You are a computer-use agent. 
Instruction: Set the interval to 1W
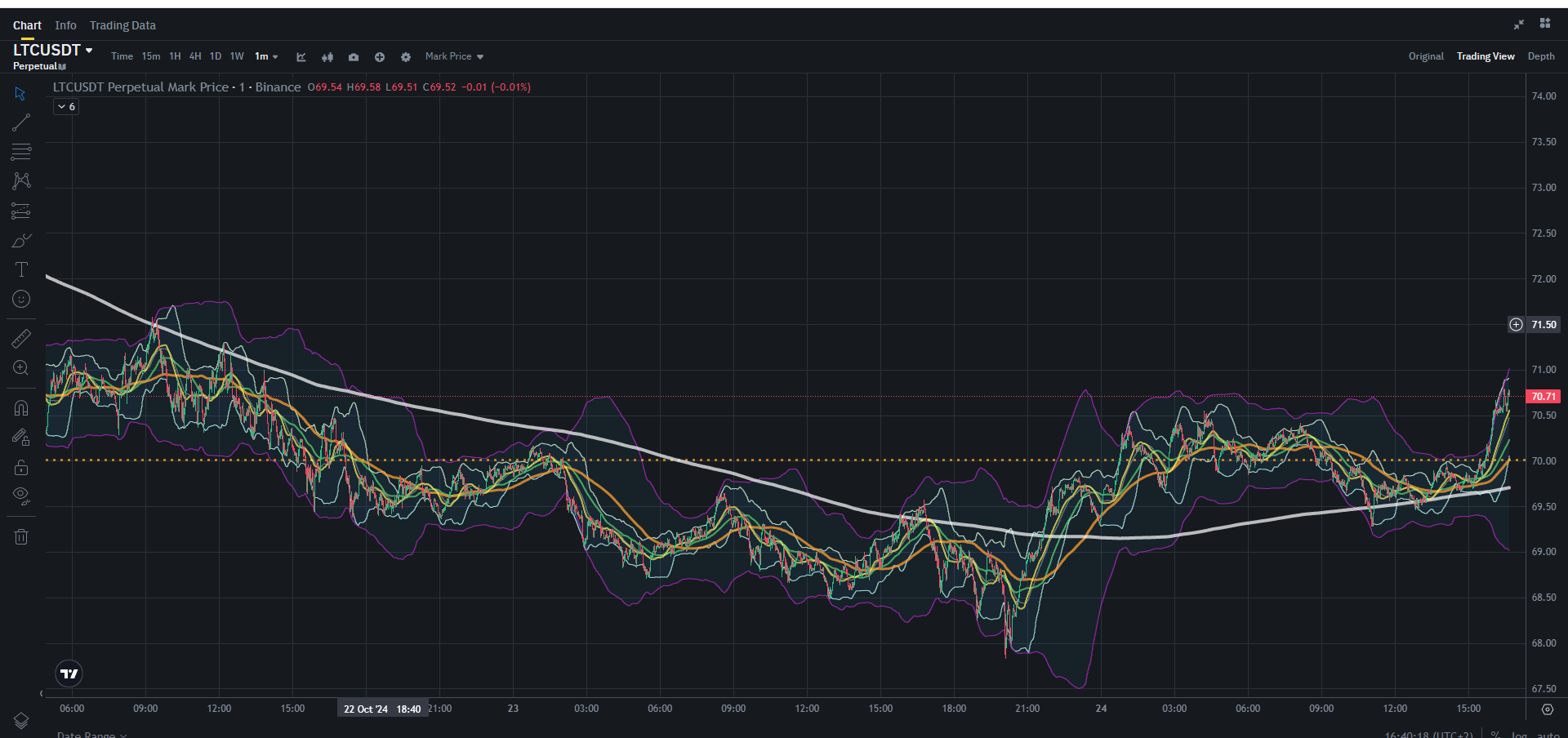pos(237,56)
